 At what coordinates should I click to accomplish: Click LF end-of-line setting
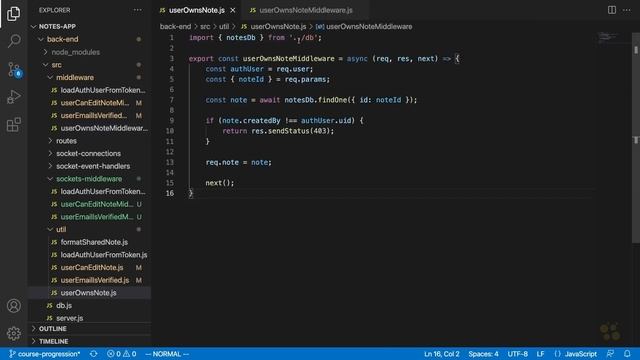pos(540,354)
